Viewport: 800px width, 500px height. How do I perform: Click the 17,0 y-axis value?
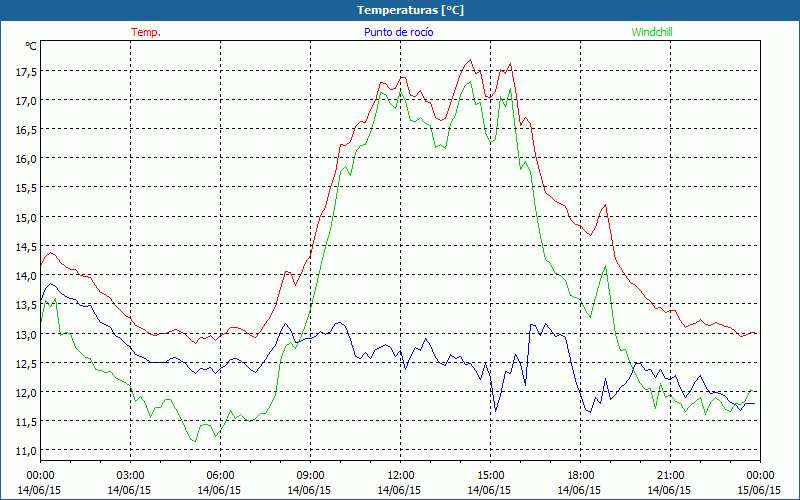click(x=27, y=101)
